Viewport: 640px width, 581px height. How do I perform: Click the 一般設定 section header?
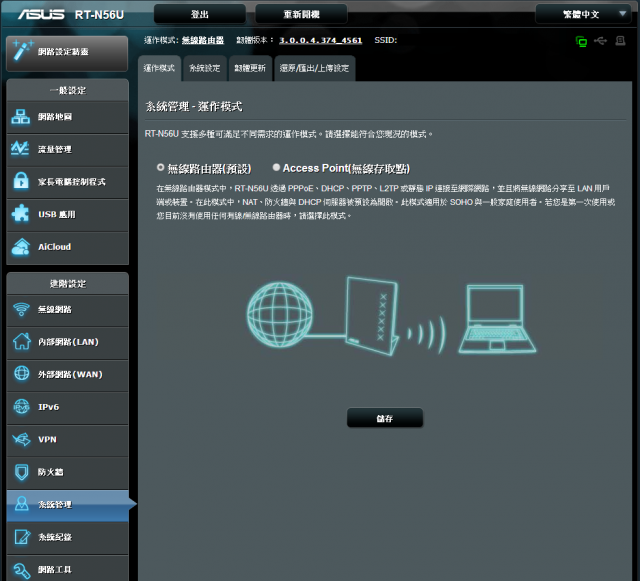coord(68,90)
